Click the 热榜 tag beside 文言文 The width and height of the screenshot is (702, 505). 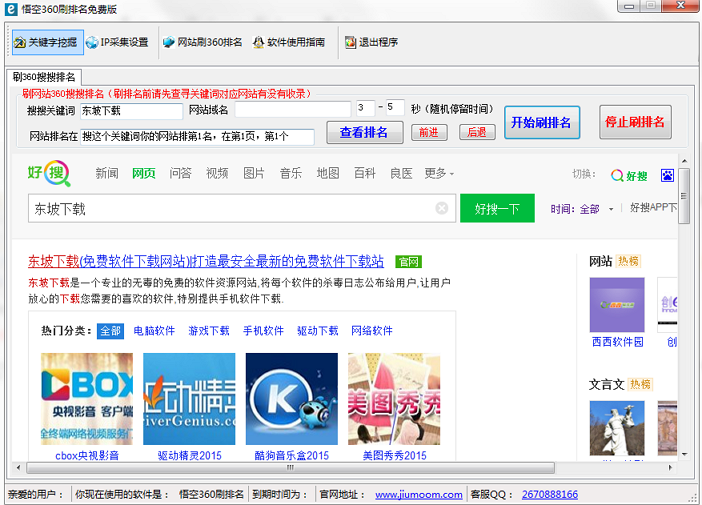[640, 384]
